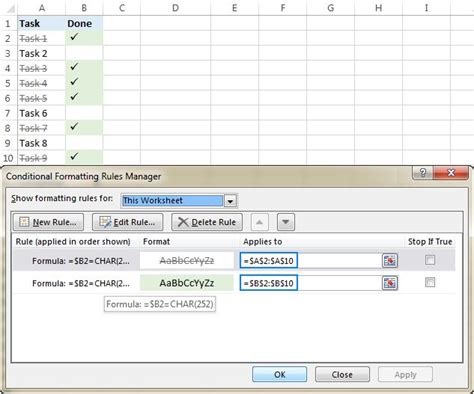Select strikethrough Task 1 cell

click(41, 38)
